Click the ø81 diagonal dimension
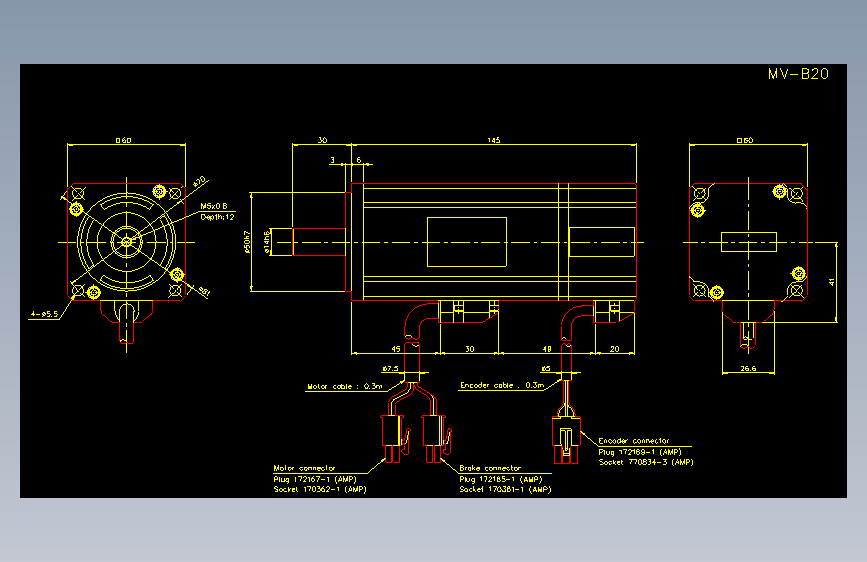 point(204,290)
